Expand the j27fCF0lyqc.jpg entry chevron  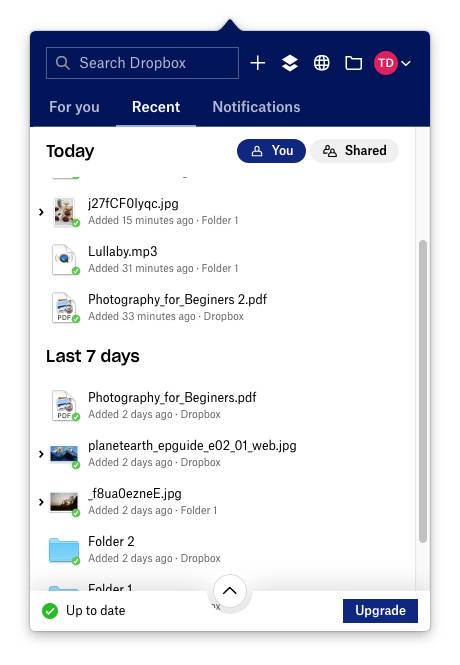click(41, 212)
